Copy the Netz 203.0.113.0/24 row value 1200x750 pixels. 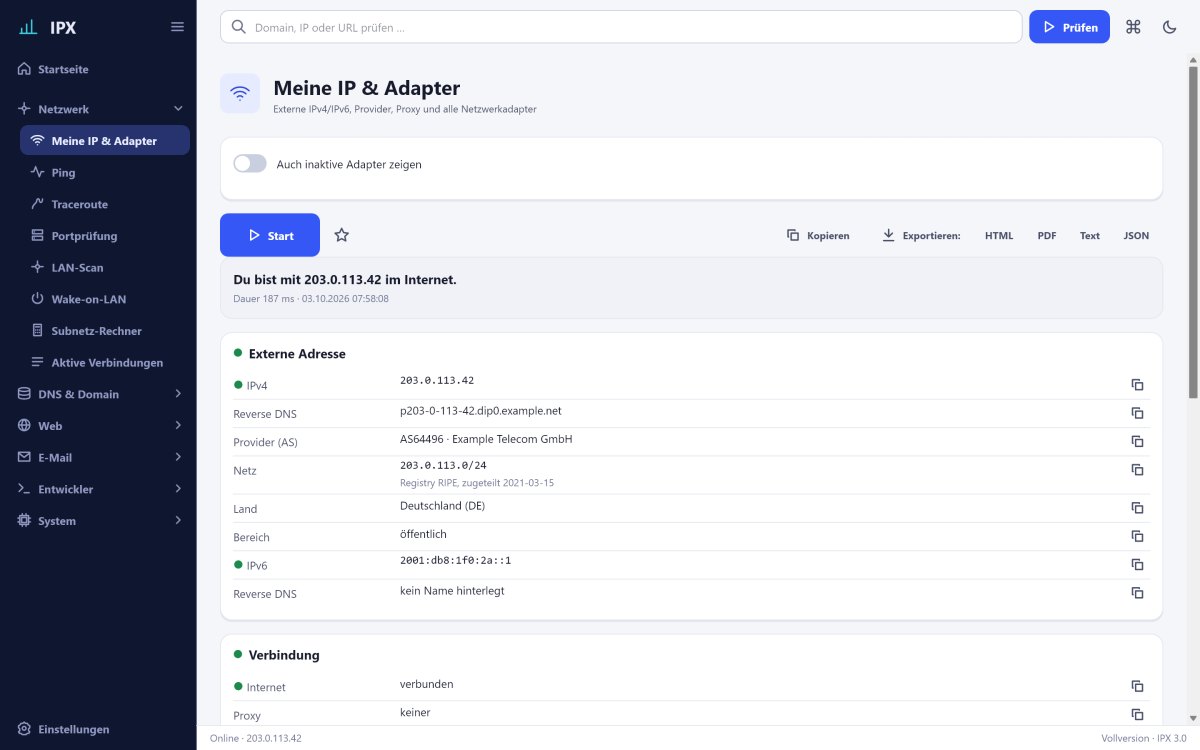(x=1137, y=469)
